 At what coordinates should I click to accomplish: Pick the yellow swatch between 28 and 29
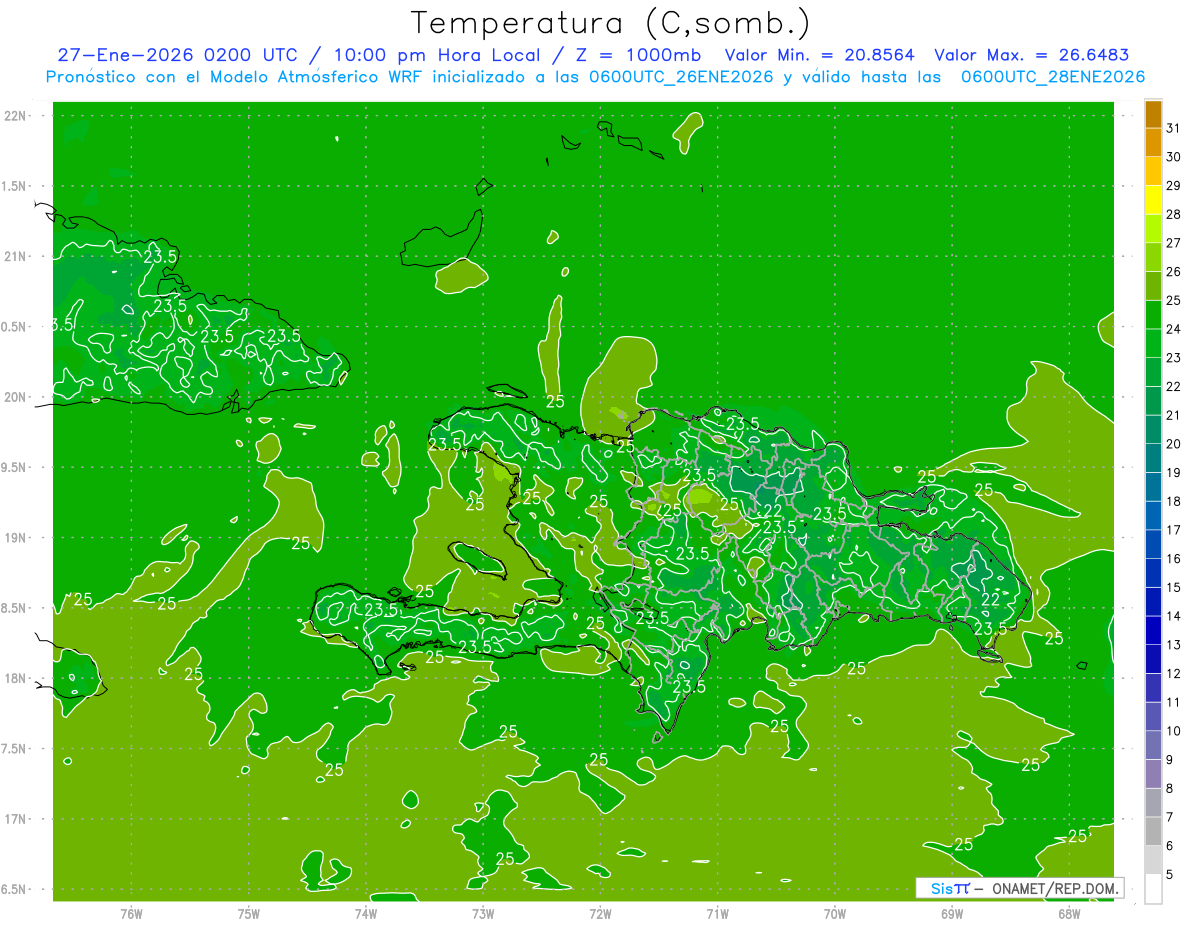(1153, 200)
